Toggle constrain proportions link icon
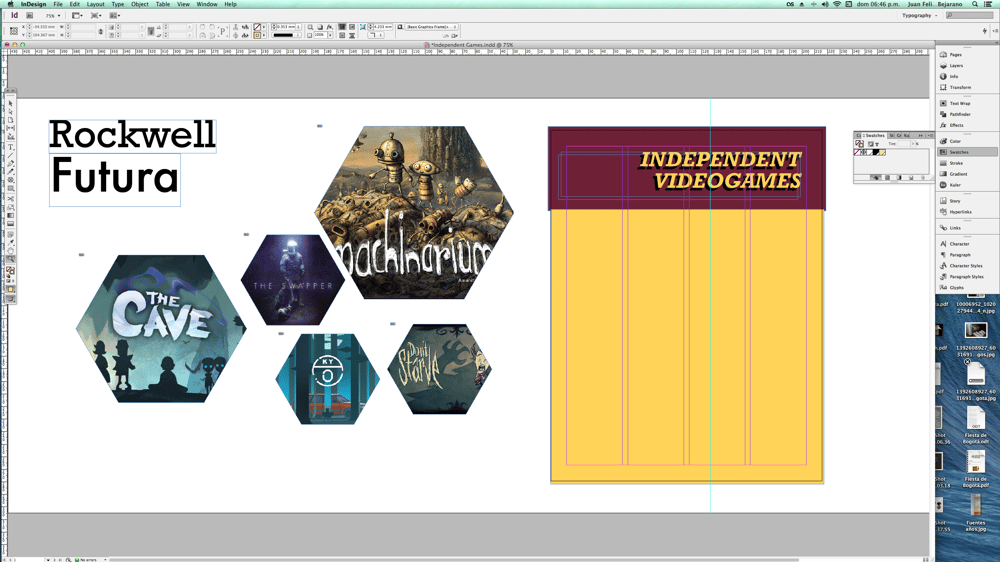The image size is (1000, 562). pyautogui.click(x=100, y=31)
